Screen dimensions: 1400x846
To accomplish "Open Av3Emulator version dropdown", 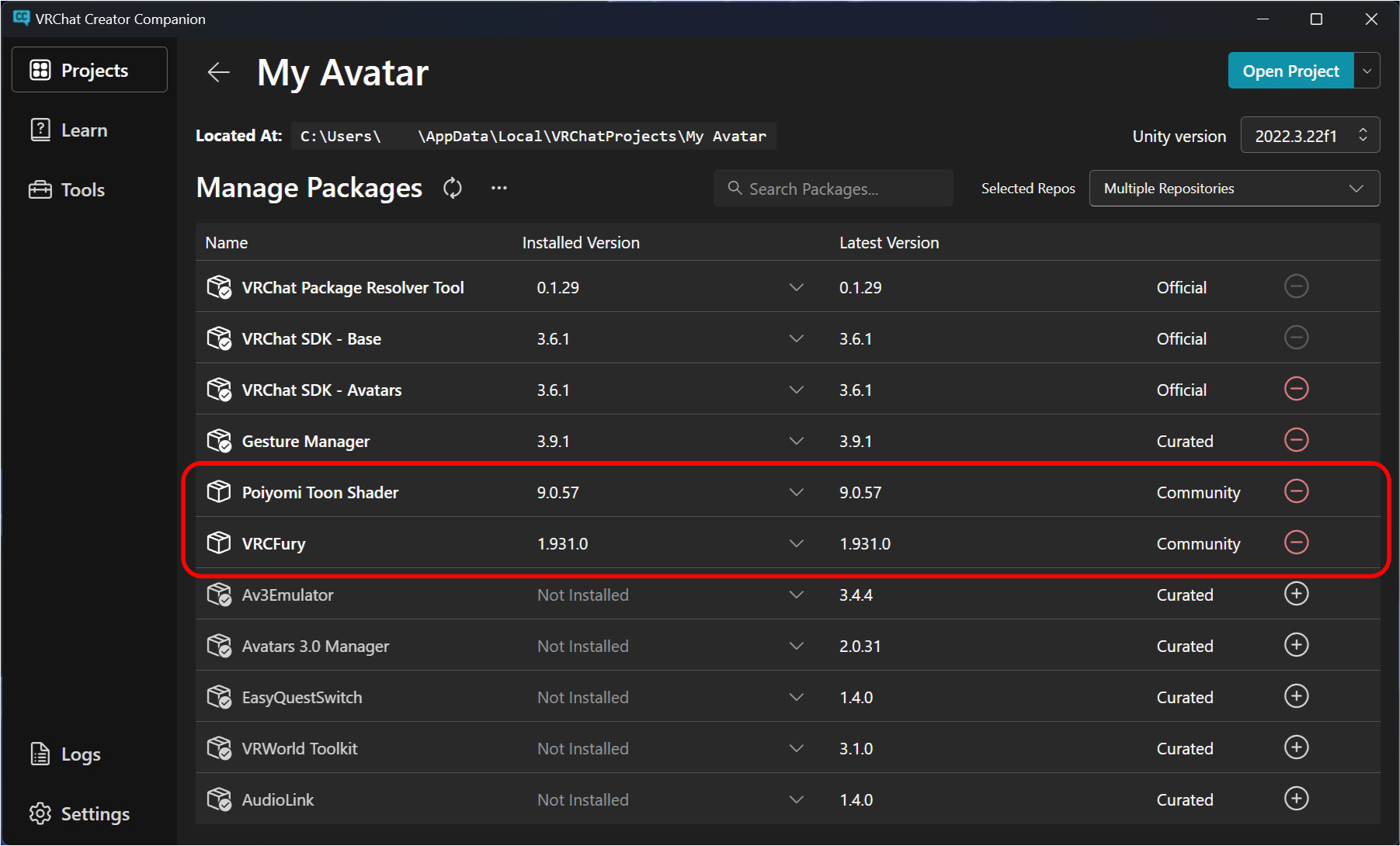I will coord(796,595).
